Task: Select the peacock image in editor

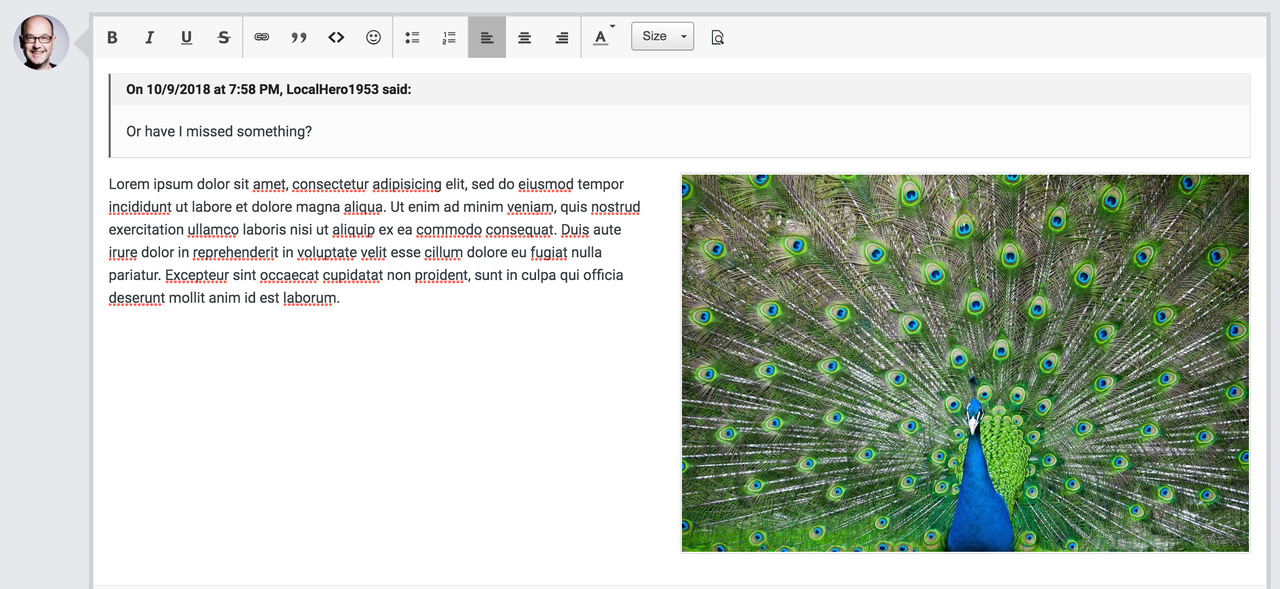Action: 965,363
